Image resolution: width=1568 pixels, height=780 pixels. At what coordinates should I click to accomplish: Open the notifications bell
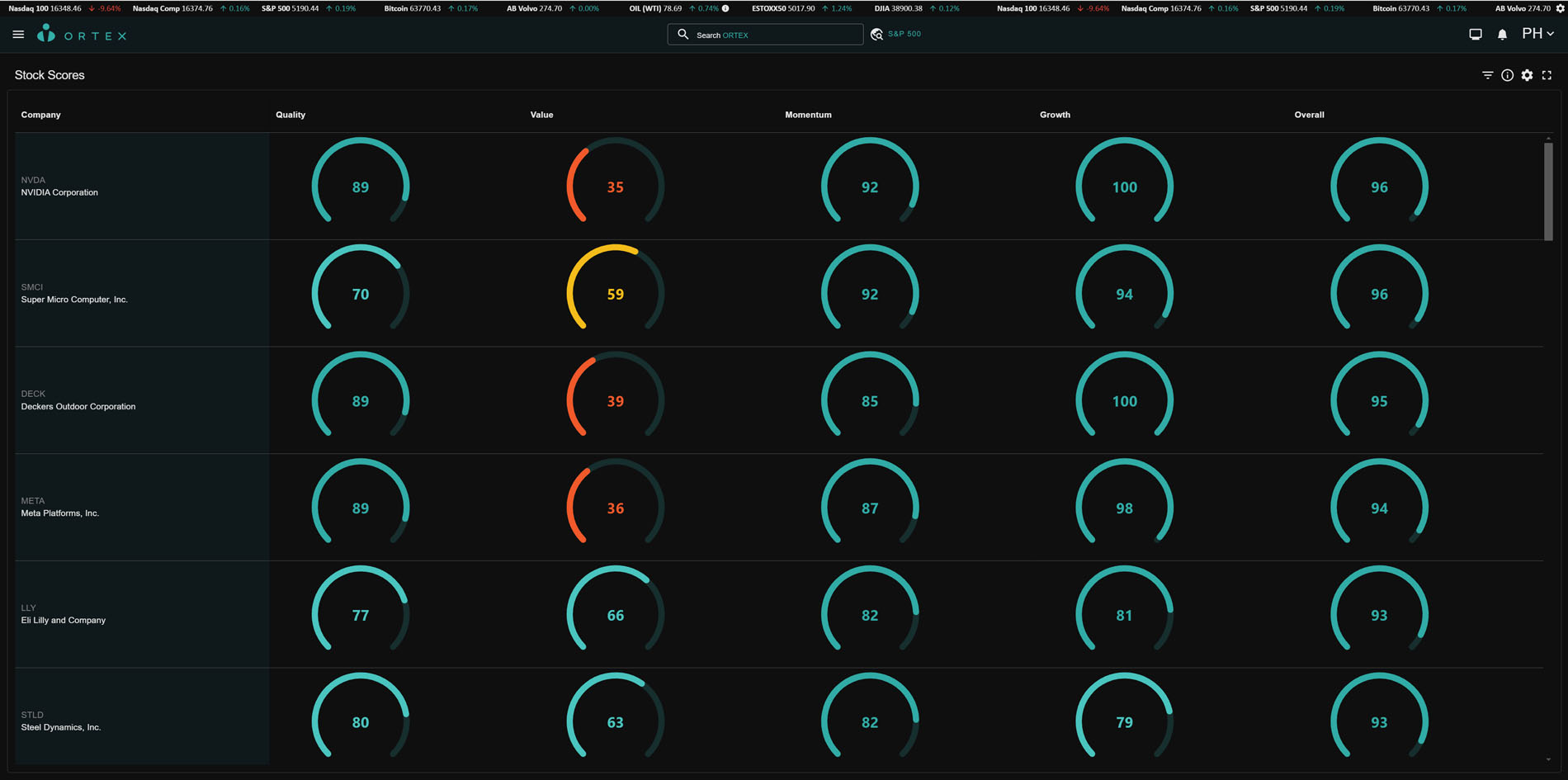[1502, 35]
